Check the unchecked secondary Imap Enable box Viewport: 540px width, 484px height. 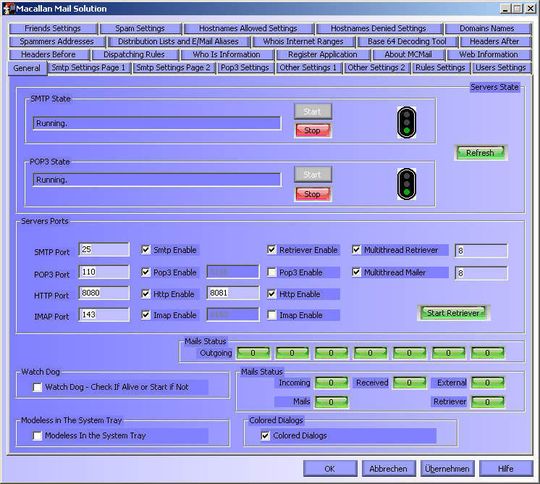click(x=272, y=315)
